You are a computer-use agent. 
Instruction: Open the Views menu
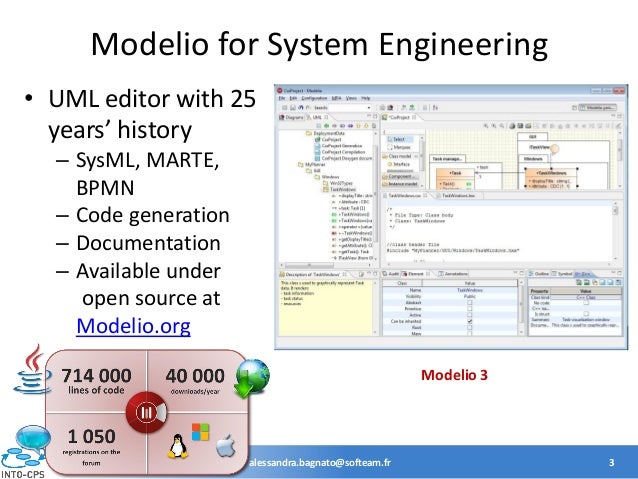pos(351,98)
